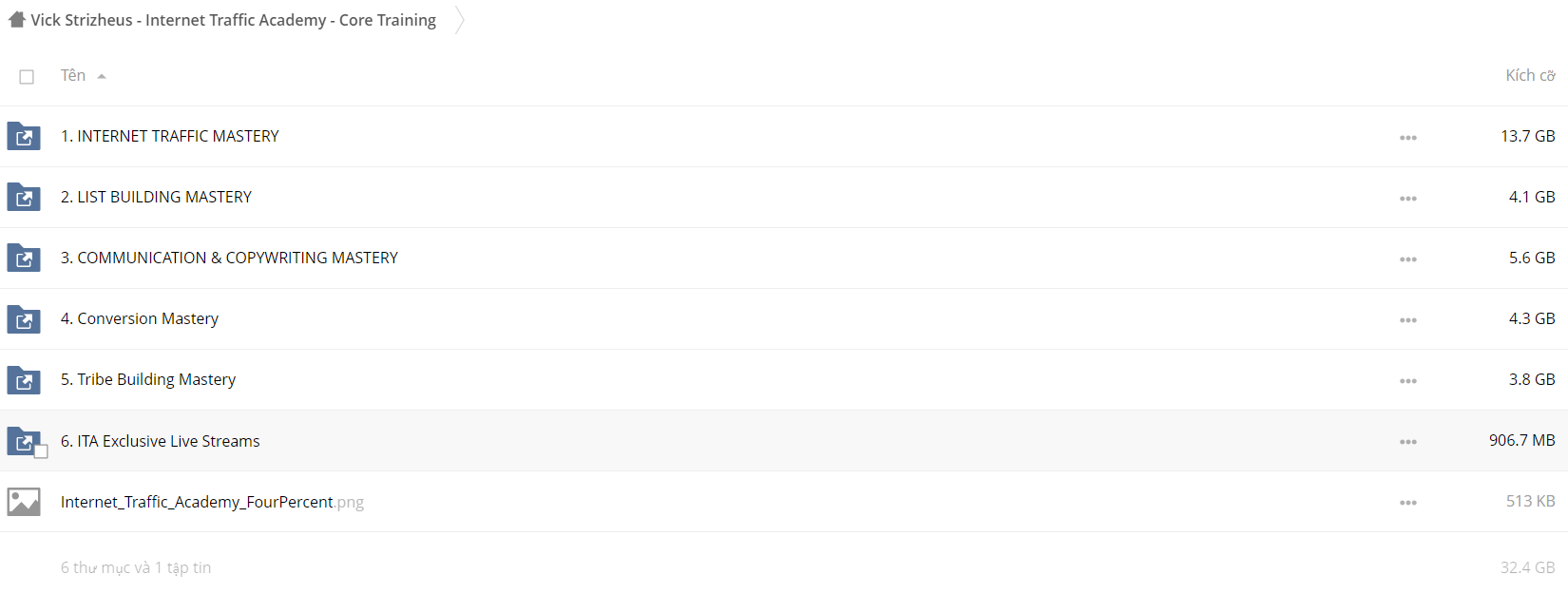Open the 5. Tribe Building Mastery folder link
Image resolution: width=1568 pixels, height=594 pixels.
[148, 379]
